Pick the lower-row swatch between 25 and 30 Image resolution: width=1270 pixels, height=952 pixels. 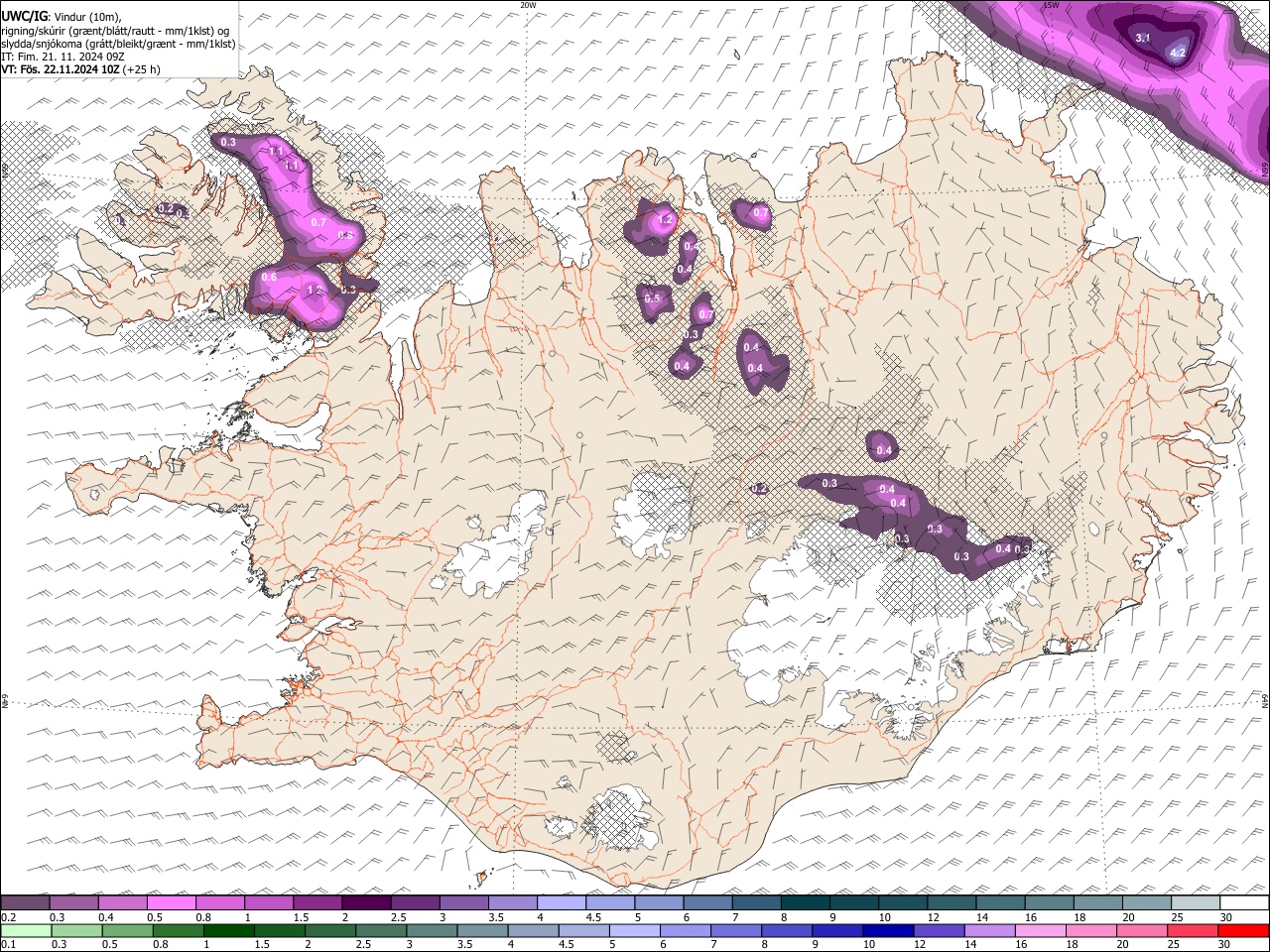pyautogui.click(x=1193, y=930)
